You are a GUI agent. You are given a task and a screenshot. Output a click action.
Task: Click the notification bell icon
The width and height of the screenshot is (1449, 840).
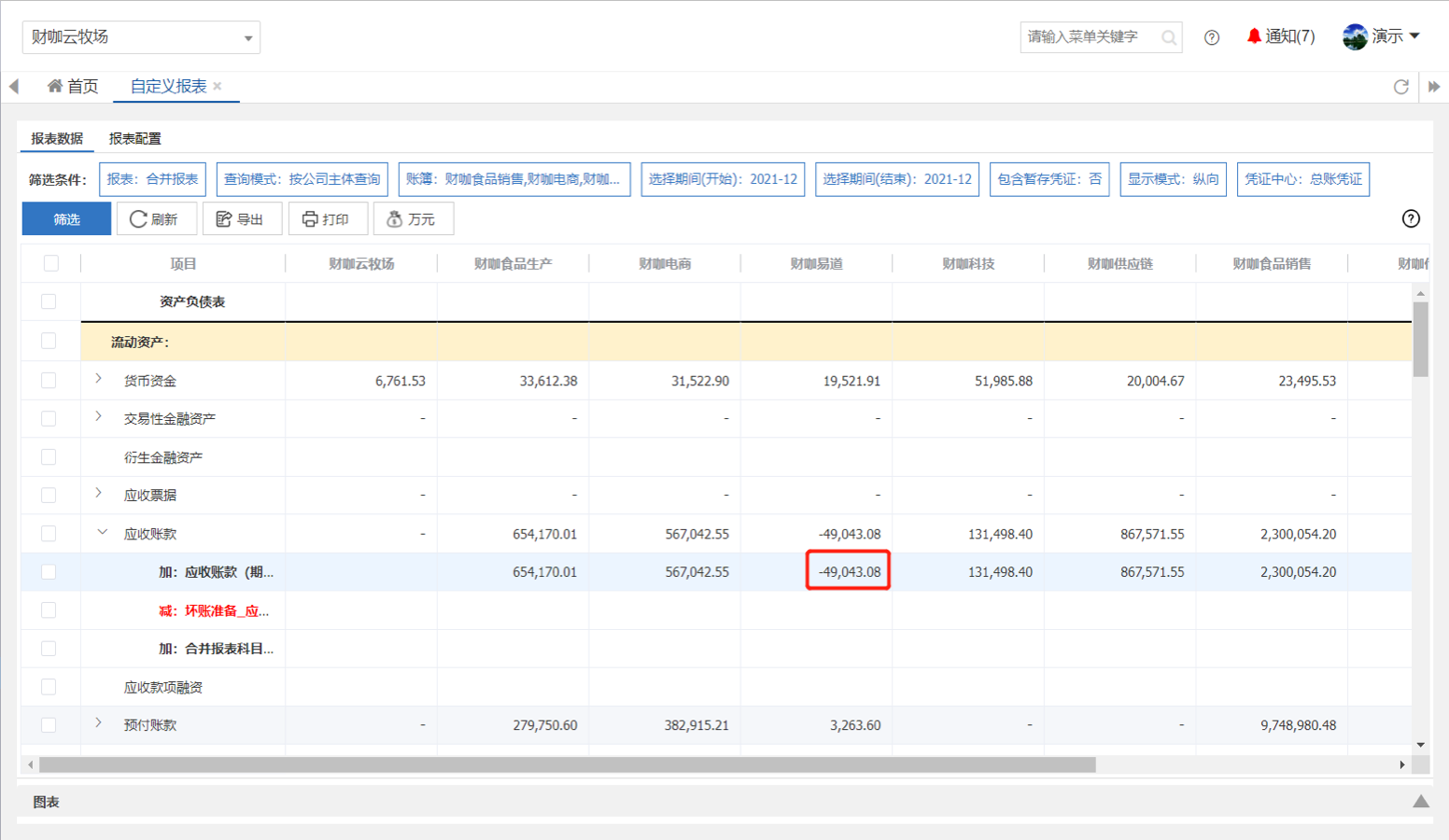[1254, 36]
